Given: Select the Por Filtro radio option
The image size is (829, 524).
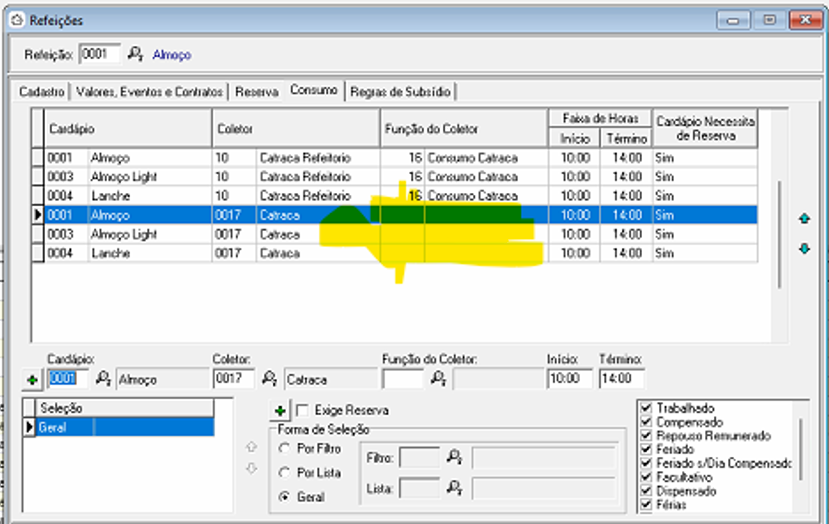Looking at the screenshot, I should point(285,449).
